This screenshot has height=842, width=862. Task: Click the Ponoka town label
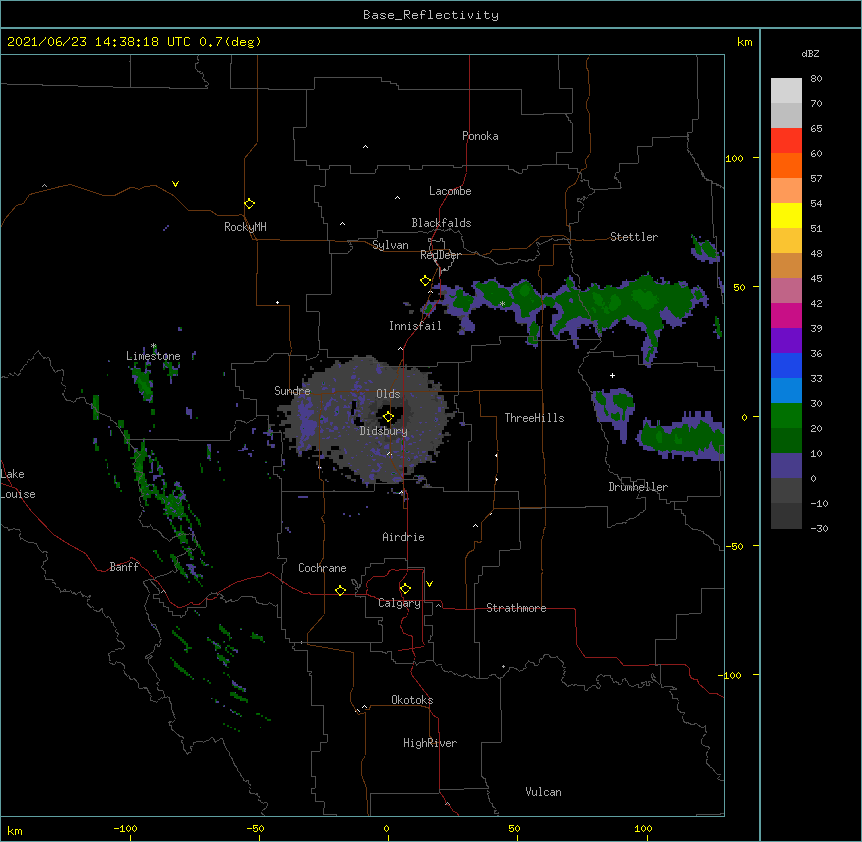point(480,136)
